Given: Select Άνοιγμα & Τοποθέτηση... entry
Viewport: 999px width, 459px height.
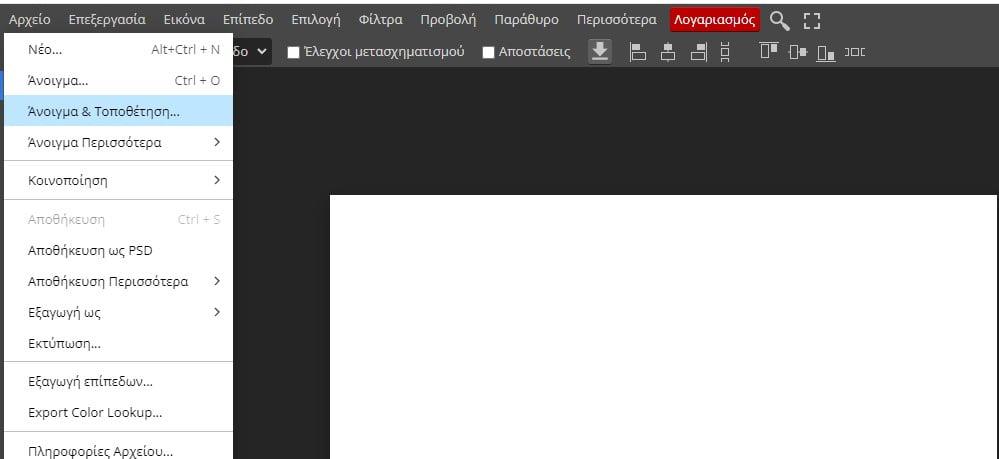Looking at the screenshot, I should tap(119, 112).
